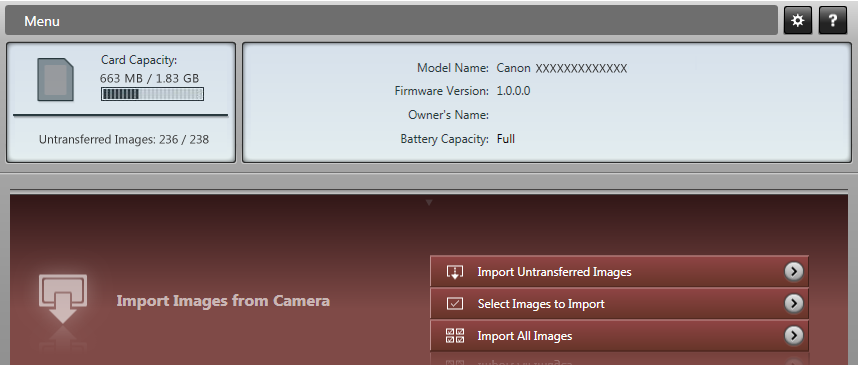Click the firmware version 1.0.0.0 value

[x=513, y=91]
